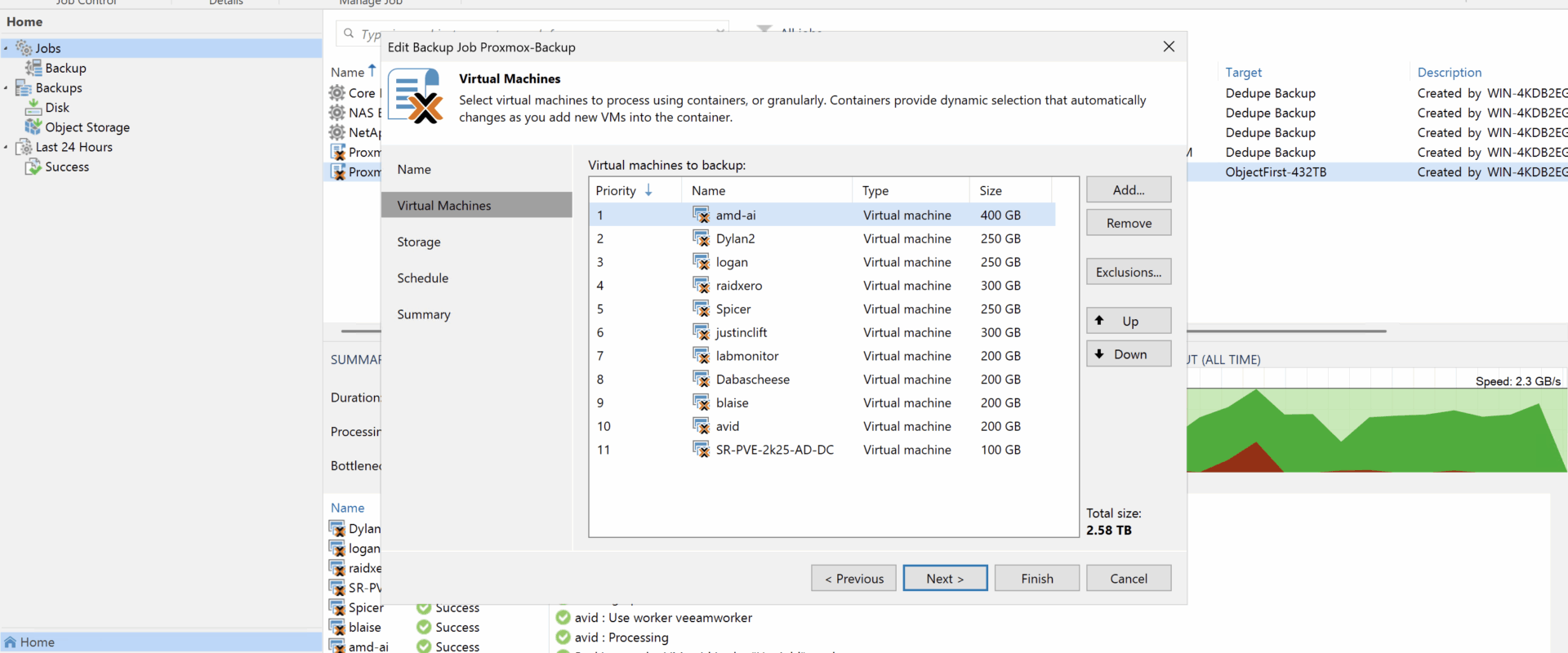Viewport: 1568px width, 653px height.
Task: Click the Success status icon in tree
Action: 33,167
